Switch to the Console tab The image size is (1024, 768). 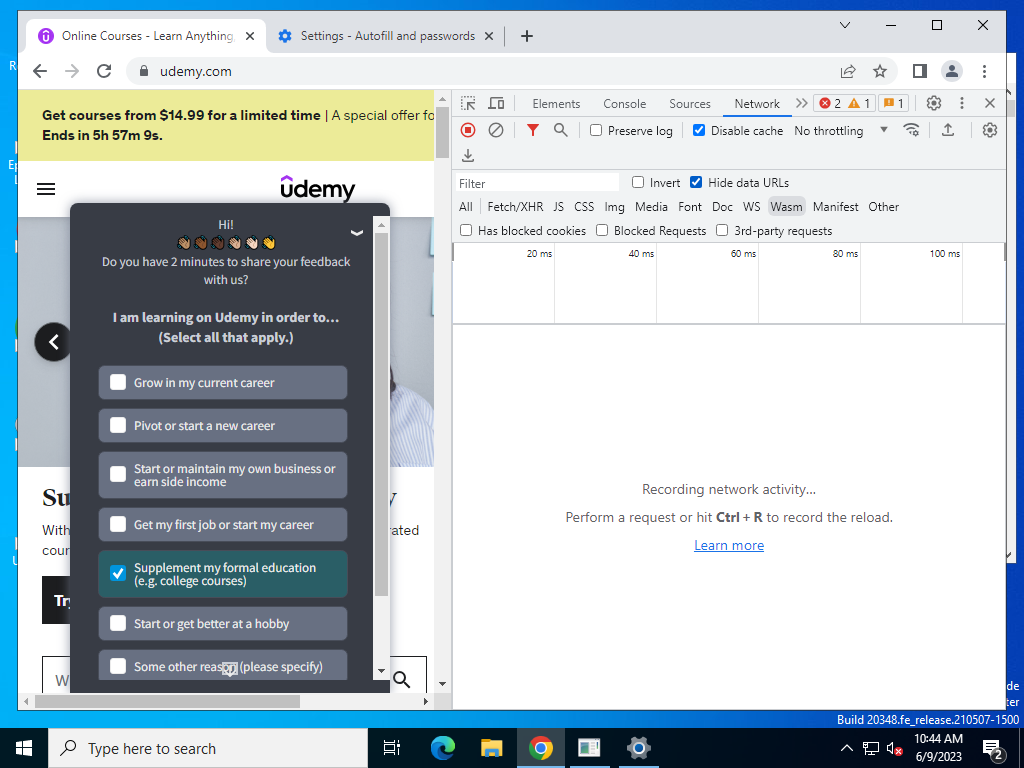click(x=624, y=104)
